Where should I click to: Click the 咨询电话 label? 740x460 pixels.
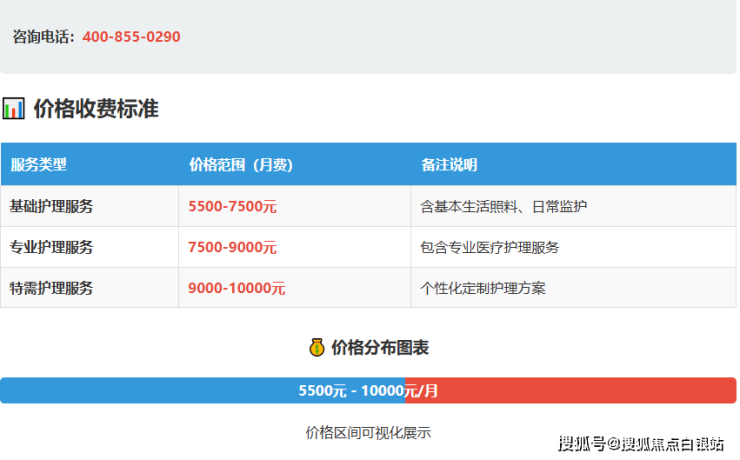click(x=43, y=37)
